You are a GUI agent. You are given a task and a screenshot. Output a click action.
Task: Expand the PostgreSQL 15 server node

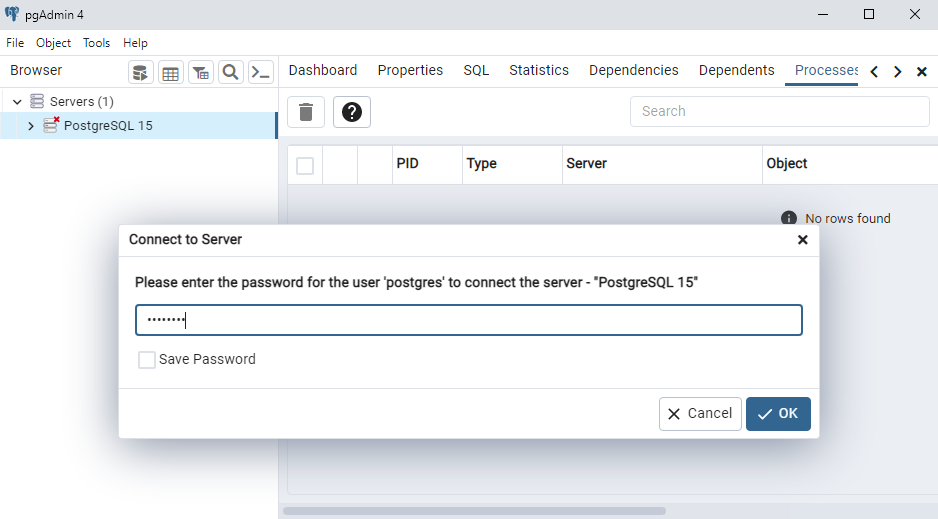[31, 126]
